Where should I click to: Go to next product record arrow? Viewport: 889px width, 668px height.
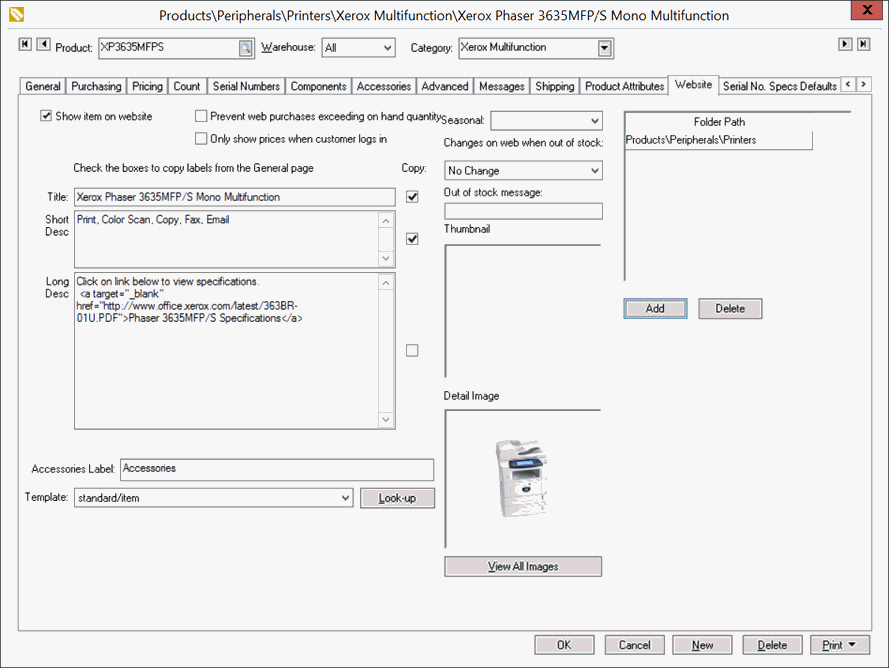845,45
